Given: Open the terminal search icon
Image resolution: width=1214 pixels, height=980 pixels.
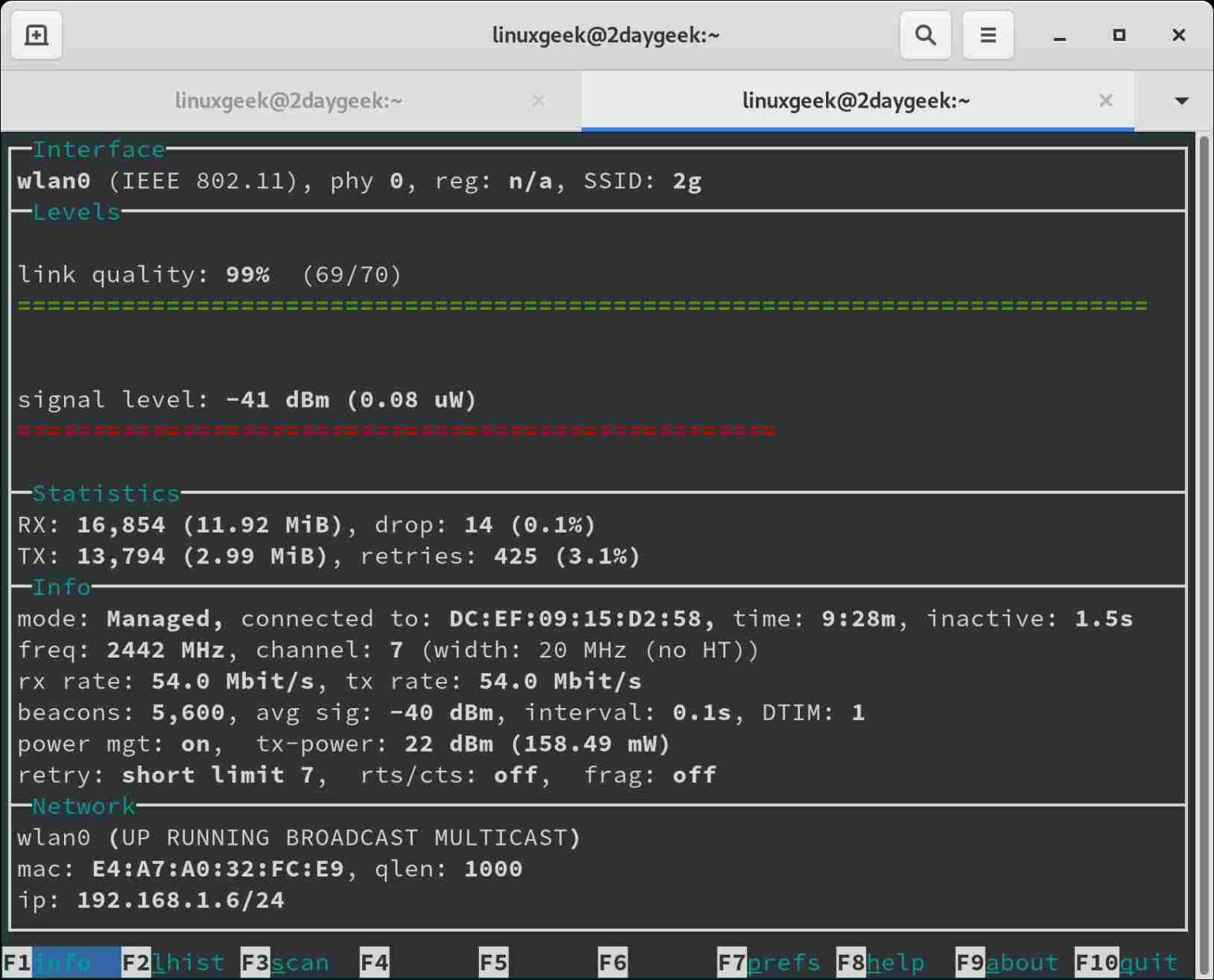Looking at the screenshot, I should 925,35.
